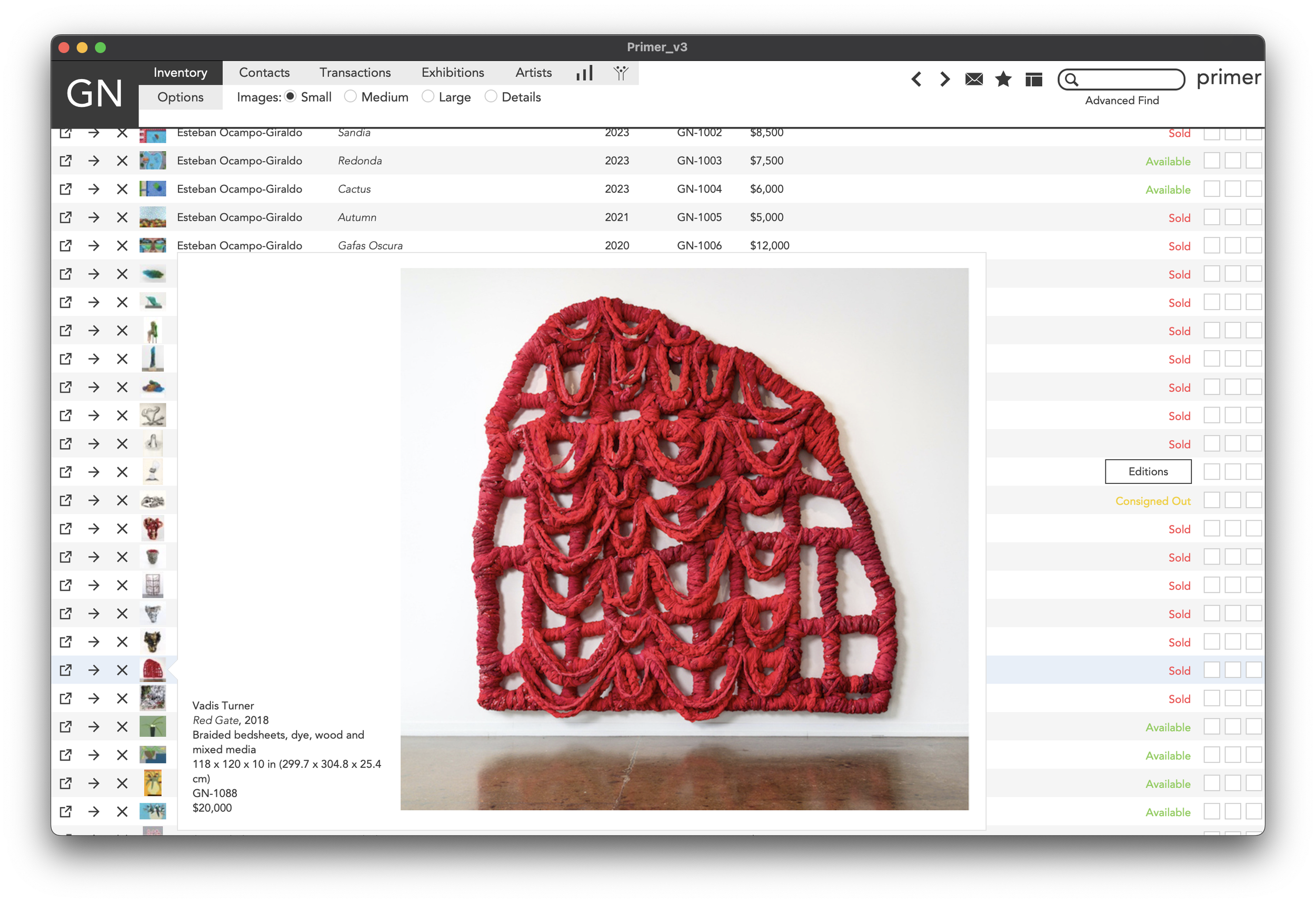Click artist name on the Cactus row
The width and height of the screenshot is (1316, 903).
(240, 189)
